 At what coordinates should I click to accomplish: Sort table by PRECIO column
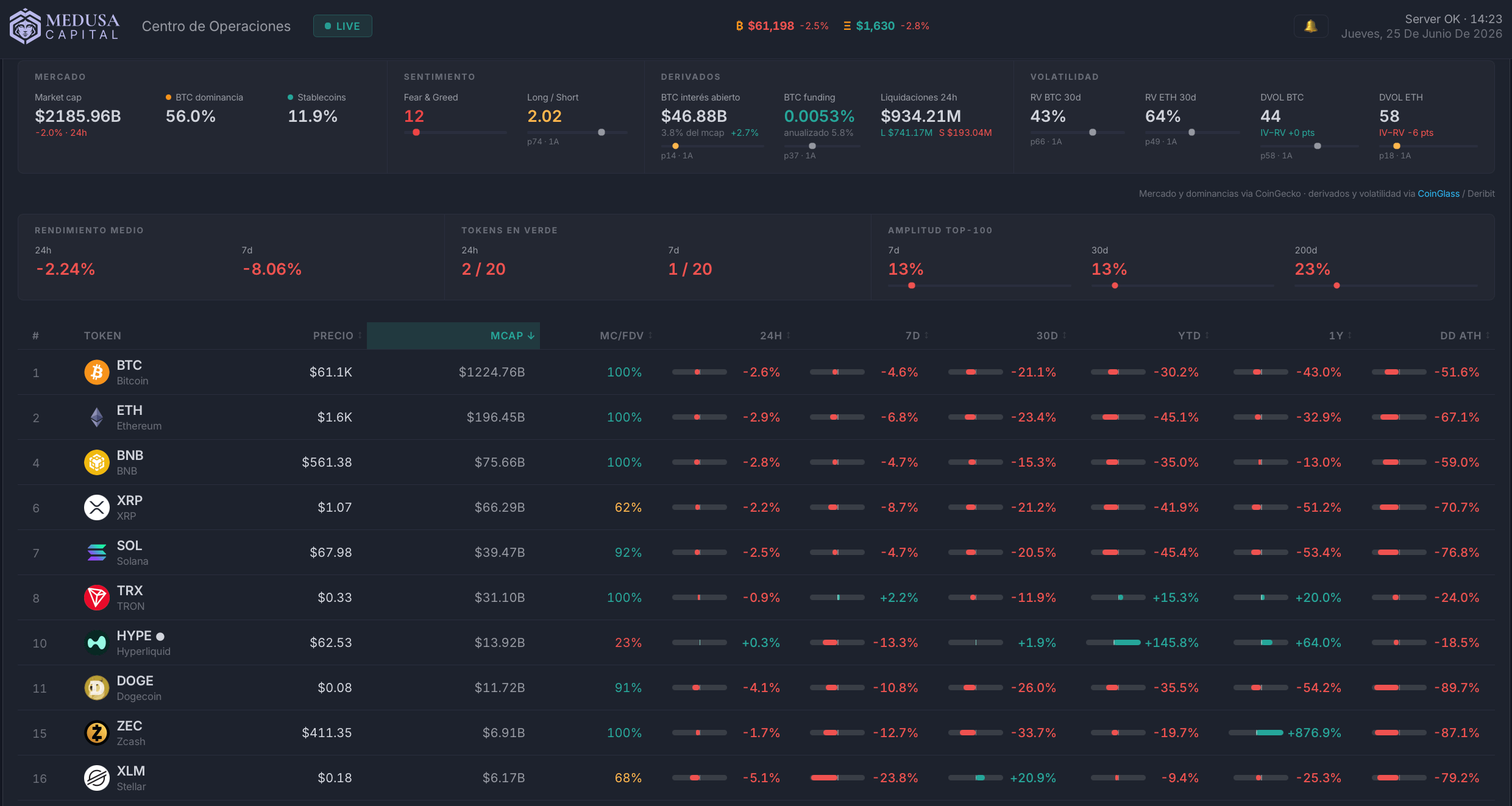point(337,336)
